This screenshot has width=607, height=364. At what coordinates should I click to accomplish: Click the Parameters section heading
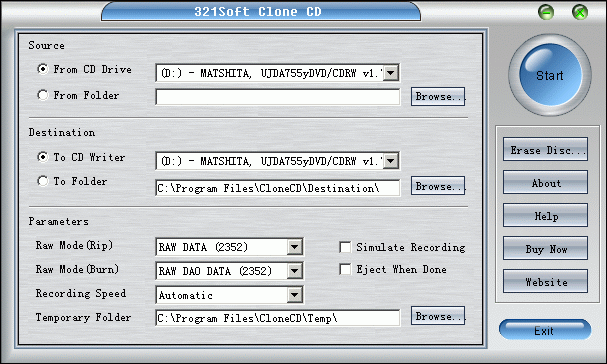pos(58,221)
